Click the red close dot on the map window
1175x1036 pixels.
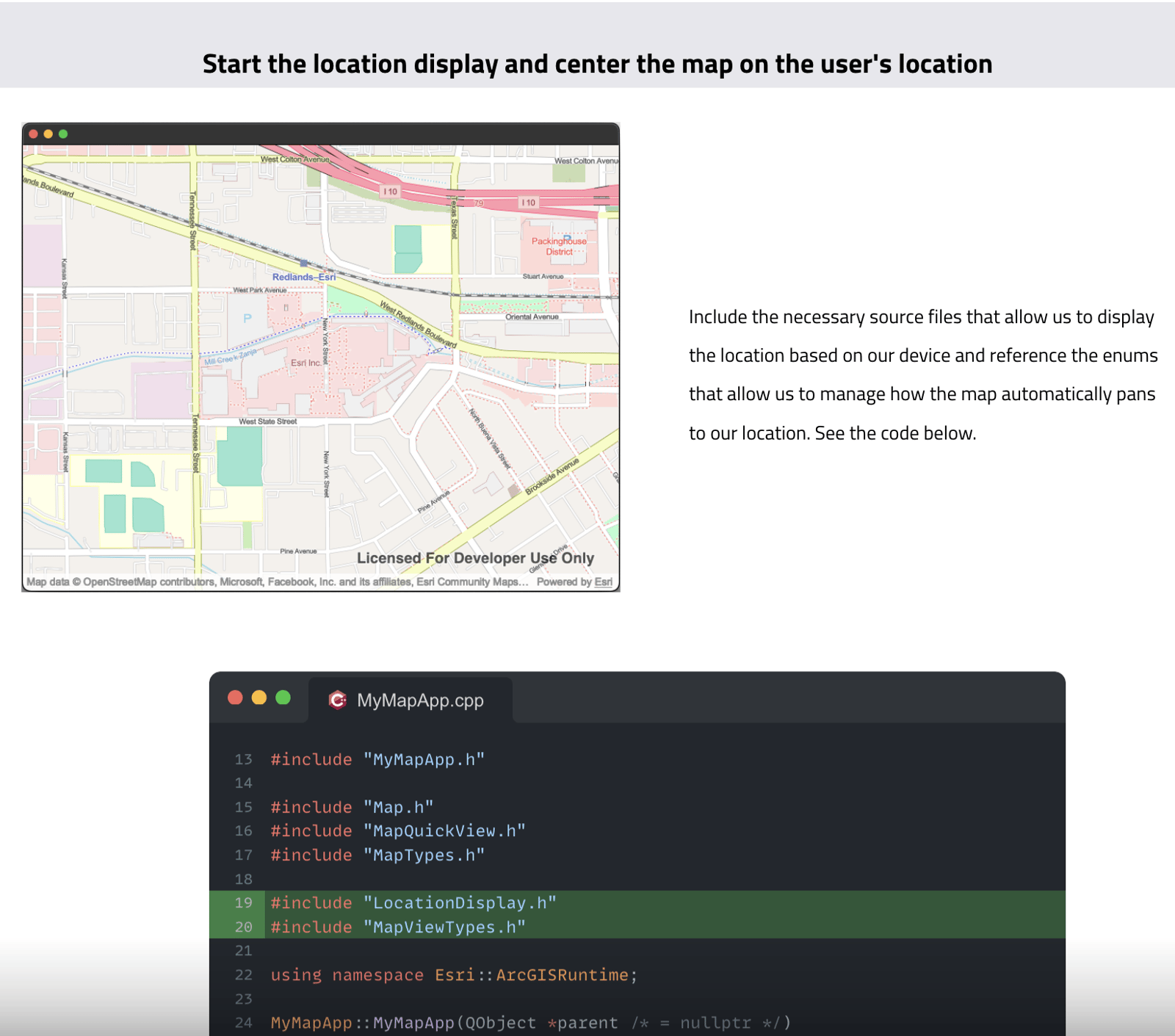tap(33, 134)
